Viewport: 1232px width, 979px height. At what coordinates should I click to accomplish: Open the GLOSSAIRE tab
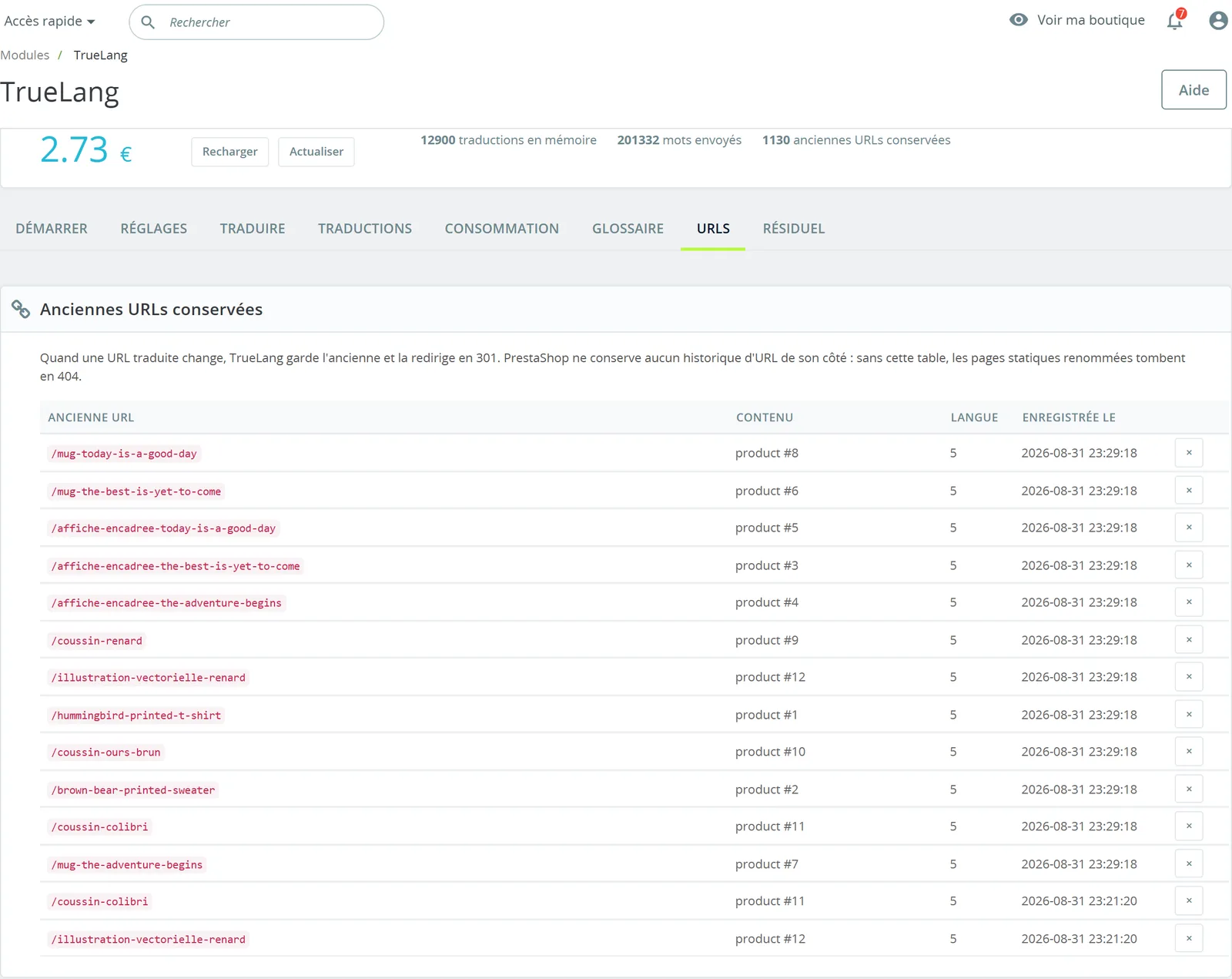click(x=628, y=229)
